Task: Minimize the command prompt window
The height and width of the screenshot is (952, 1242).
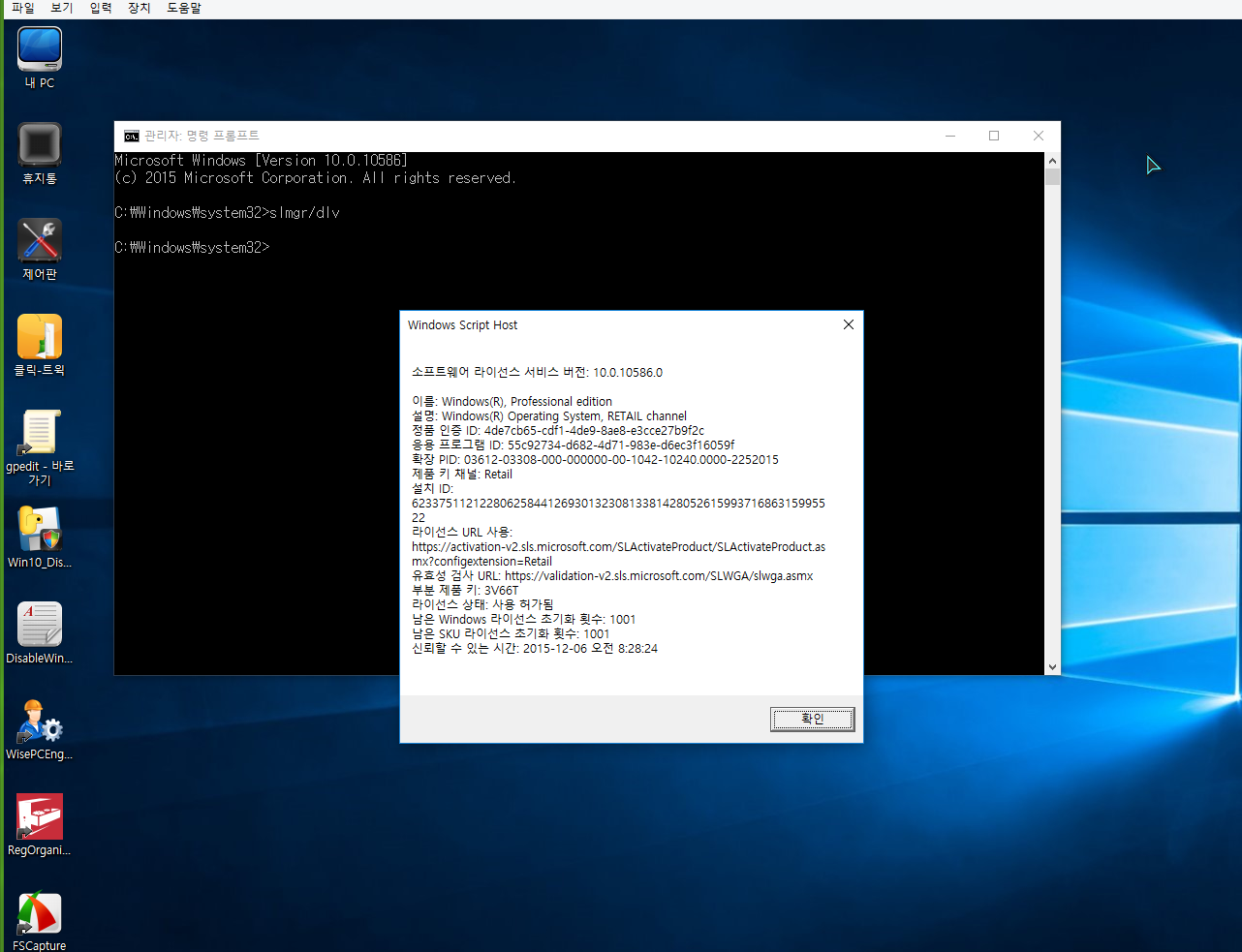Action: [x=950, y=136]
